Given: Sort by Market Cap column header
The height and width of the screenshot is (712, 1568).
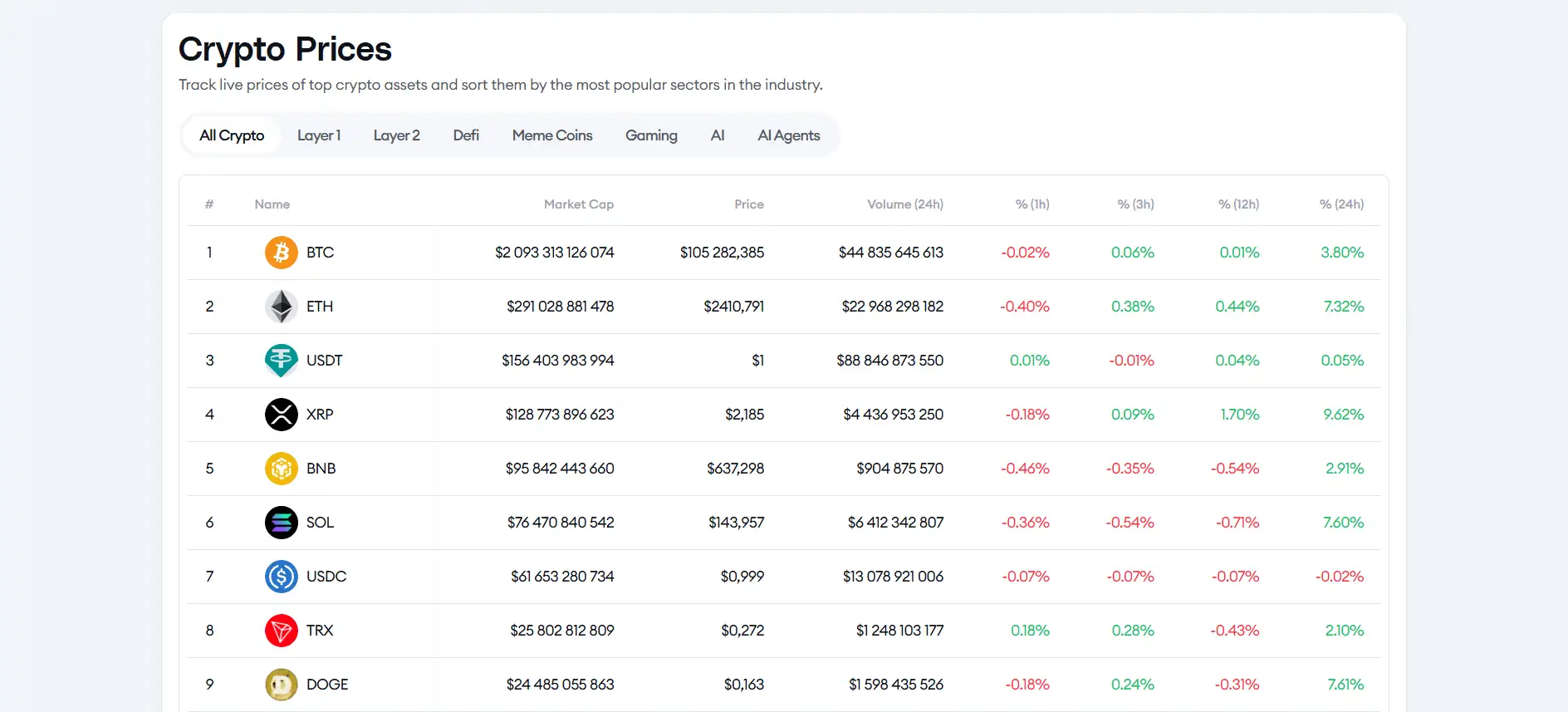Looking at the screenshot, I should [578, 204].
